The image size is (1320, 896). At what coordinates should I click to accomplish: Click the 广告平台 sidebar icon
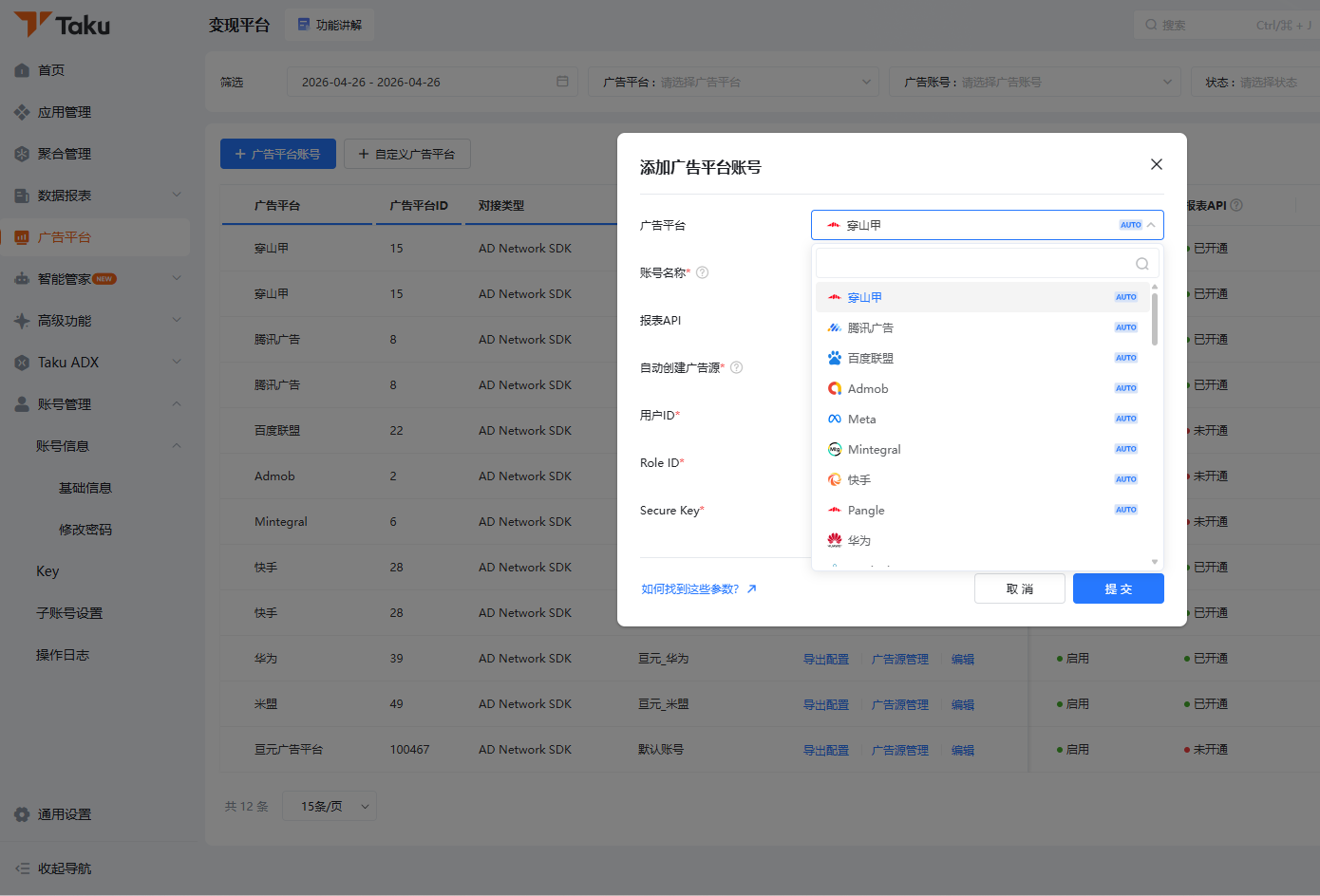pos(22,237)
